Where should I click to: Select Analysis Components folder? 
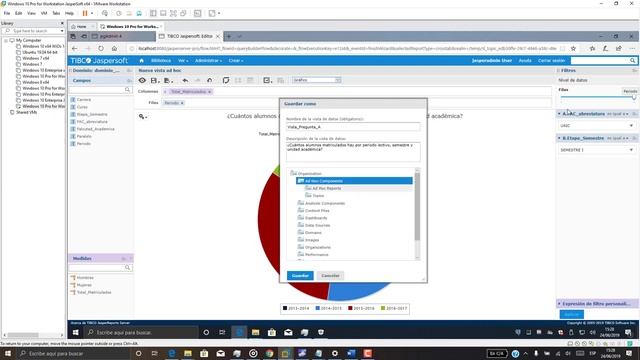[x=325, y=203]
